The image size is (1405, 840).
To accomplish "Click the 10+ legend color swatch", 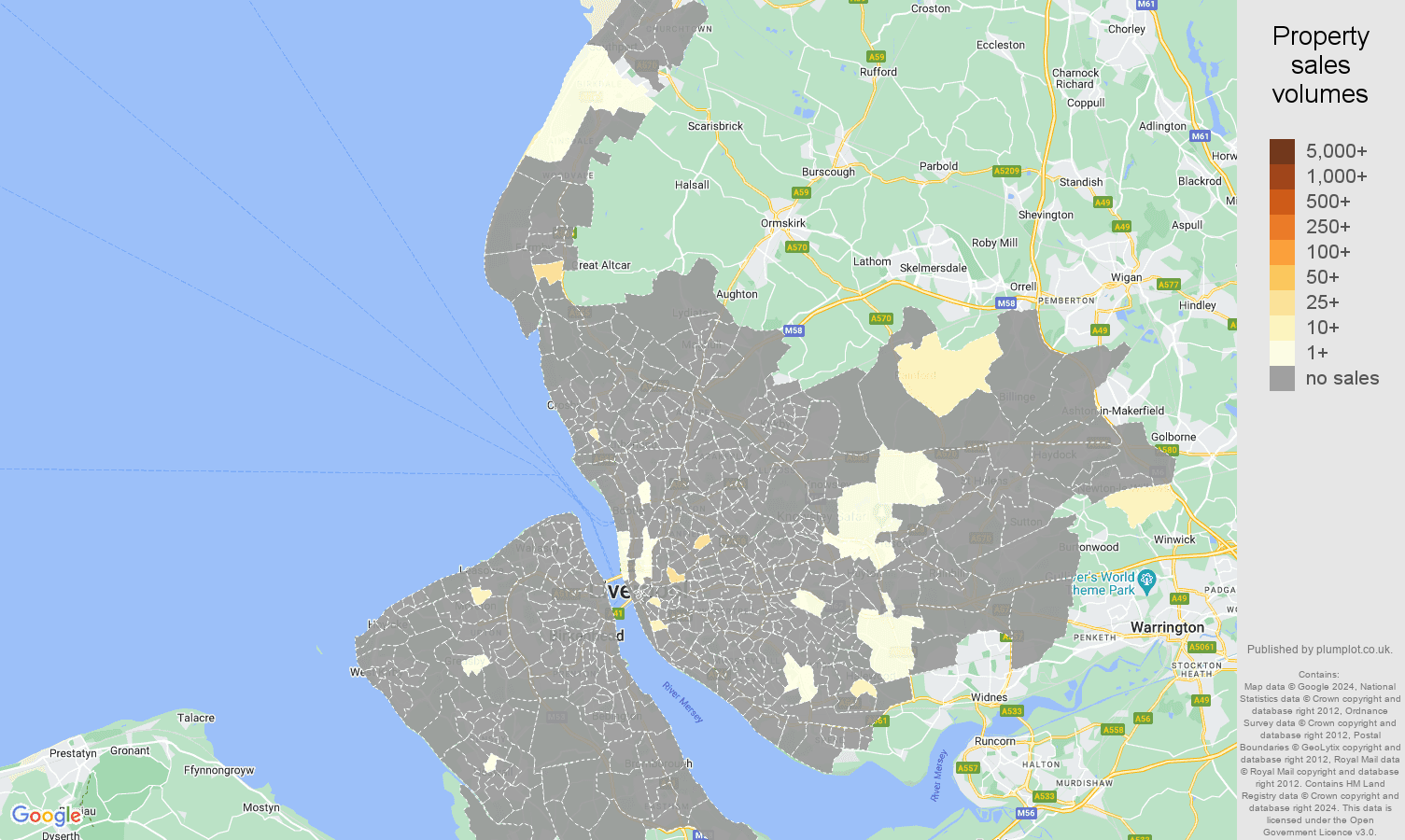I will tap(1282, 328).
